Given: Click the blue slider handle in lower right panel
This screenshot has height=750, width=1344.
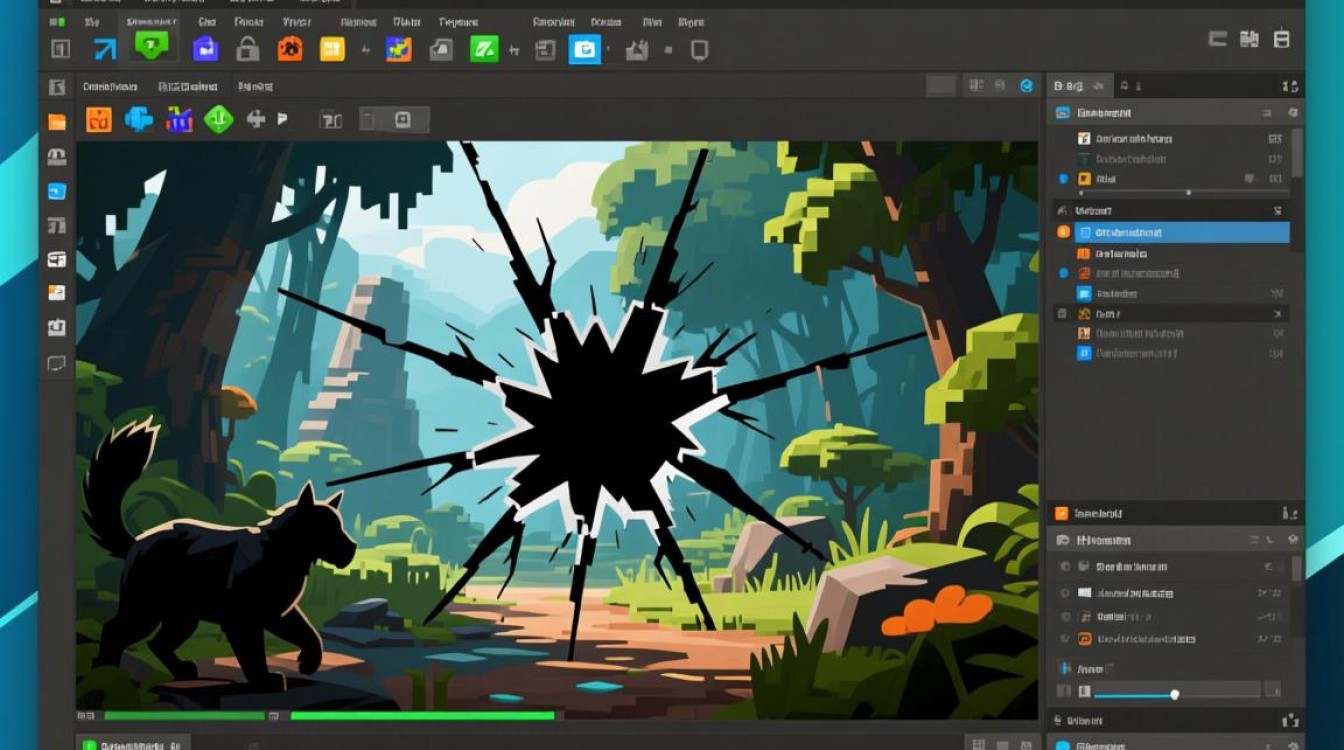Looking at the screenshot, I should (x=1174, y=694).
